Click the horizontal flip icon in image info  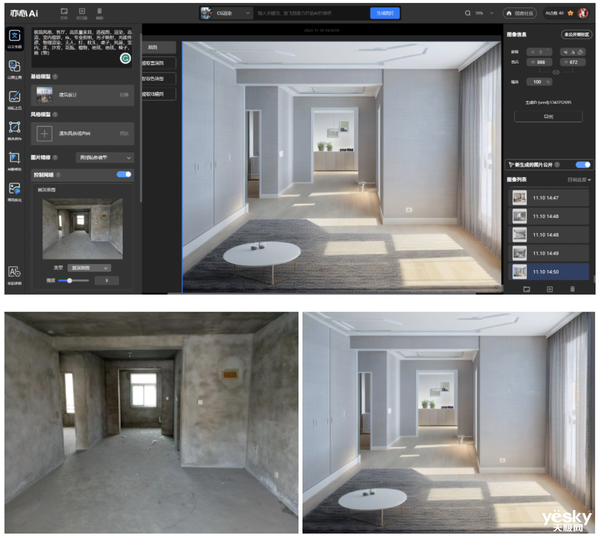pos(566,52)
